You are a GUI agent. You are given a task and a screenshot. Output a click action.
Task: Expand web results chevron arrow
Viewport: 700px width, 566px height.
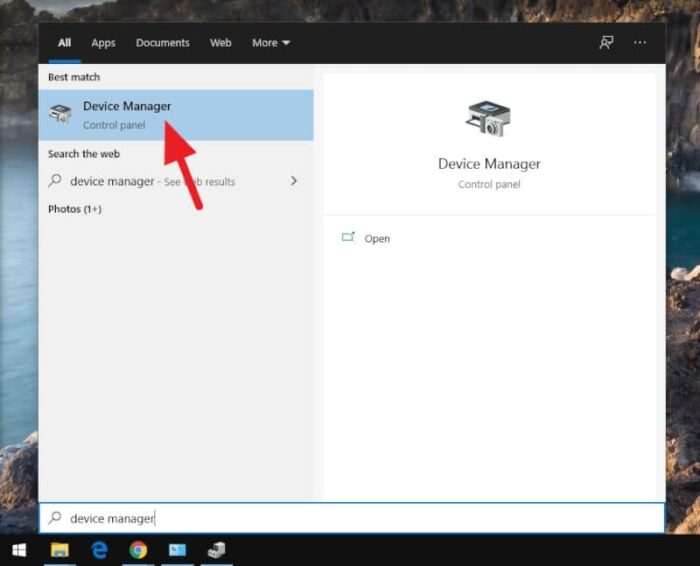pyautogui.click(x=294, y=181)
